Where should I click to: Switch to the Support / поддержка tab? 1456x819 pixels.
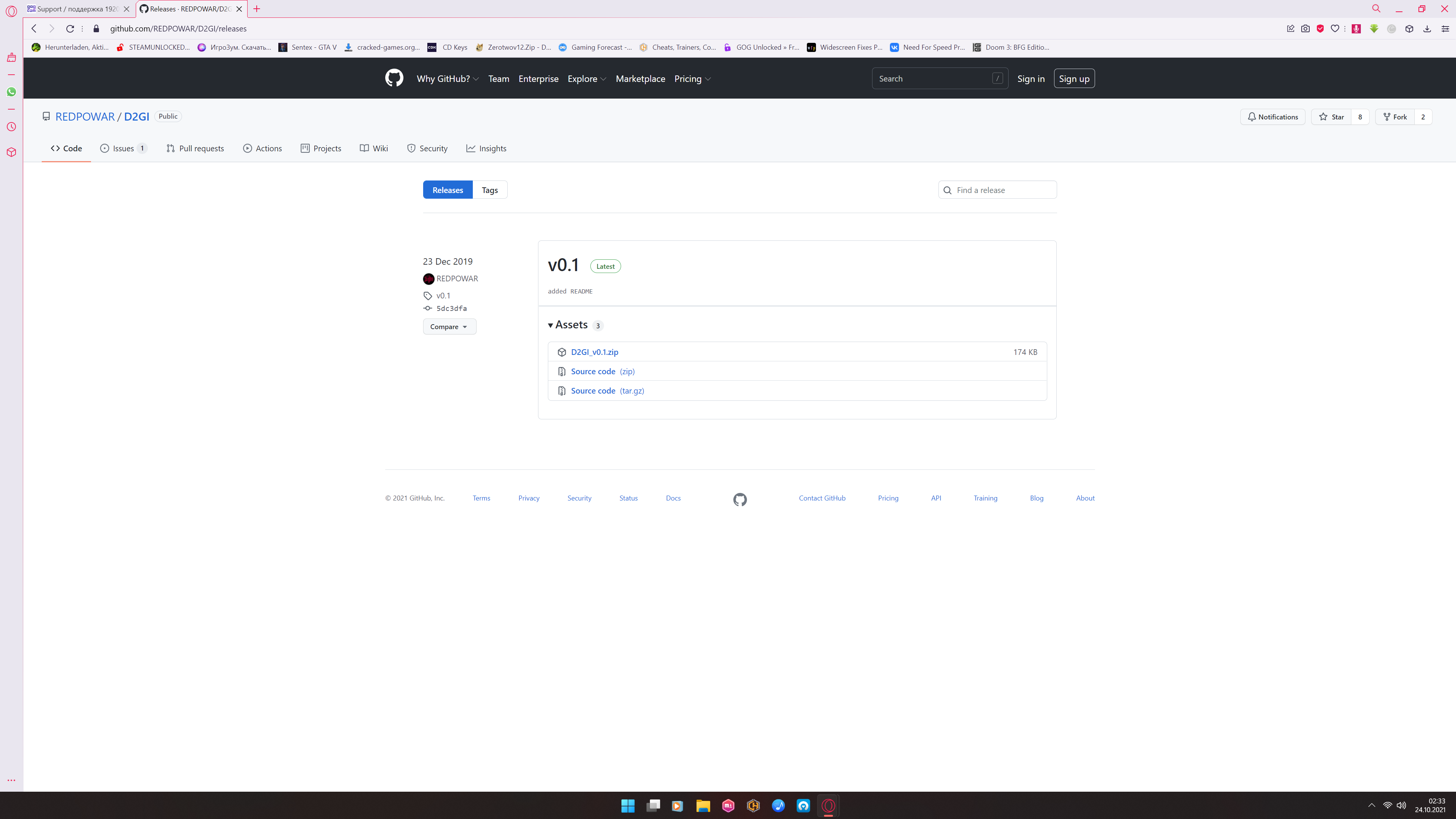pos(78,8)
